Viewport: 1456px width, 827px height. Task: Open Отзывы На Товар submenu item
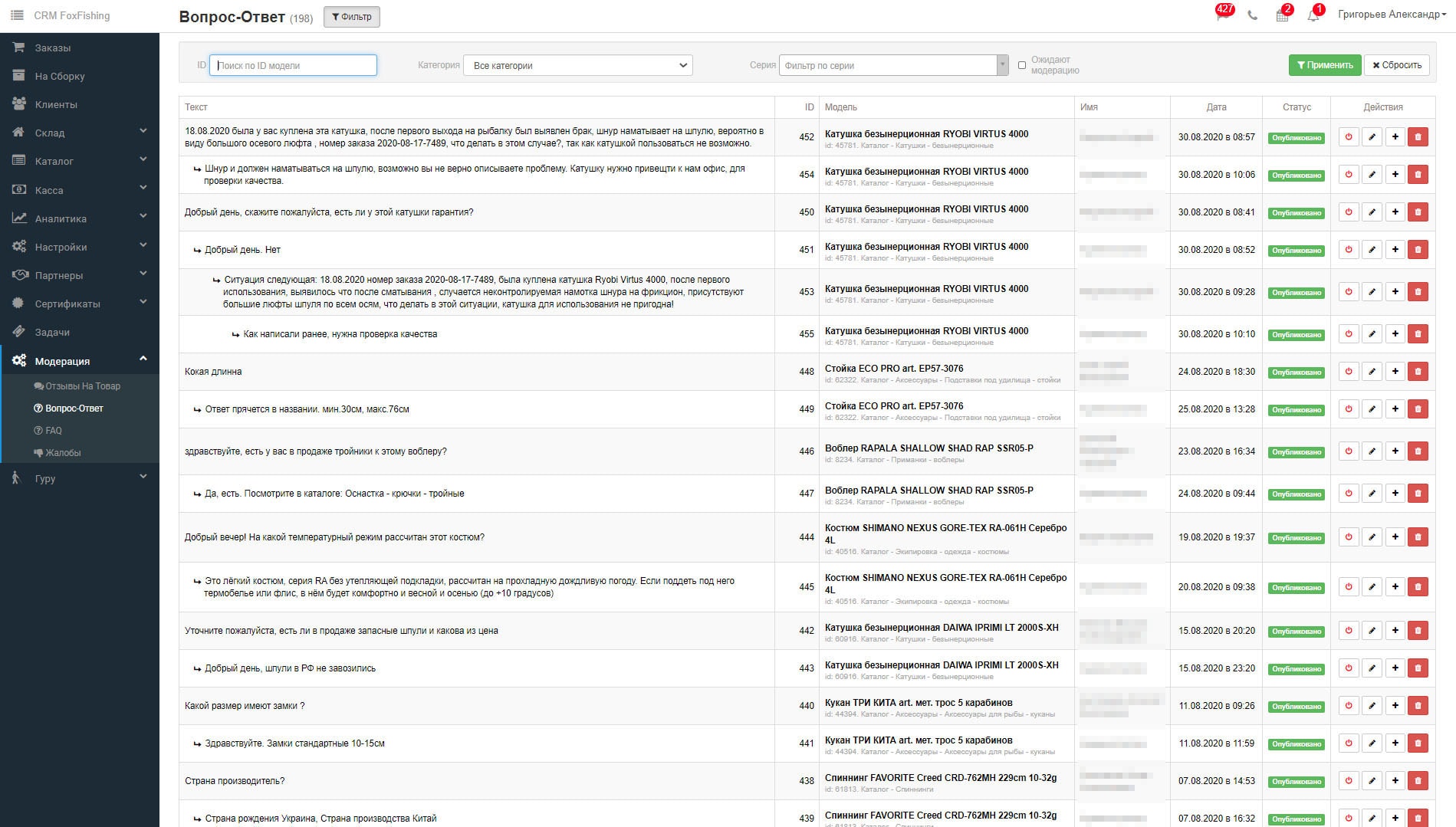[77, 386]
